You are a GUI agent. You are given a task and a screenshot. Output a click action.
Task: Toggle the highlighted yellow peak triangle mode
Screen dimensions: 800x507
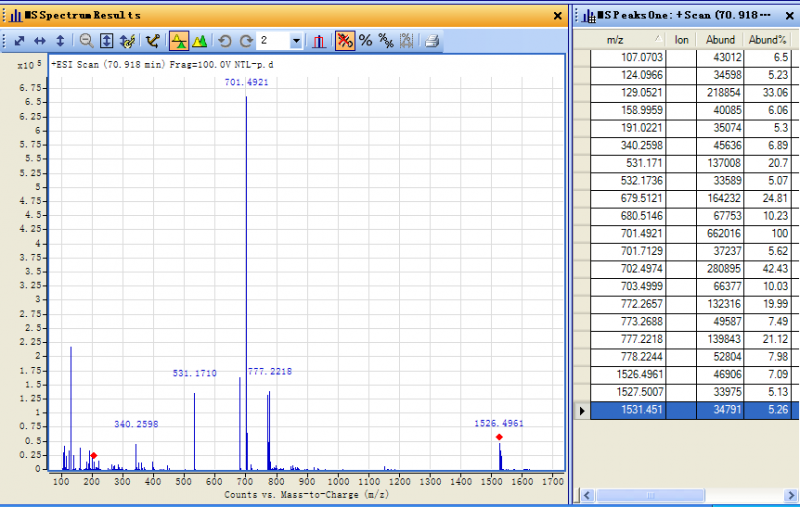coord(178,41)
